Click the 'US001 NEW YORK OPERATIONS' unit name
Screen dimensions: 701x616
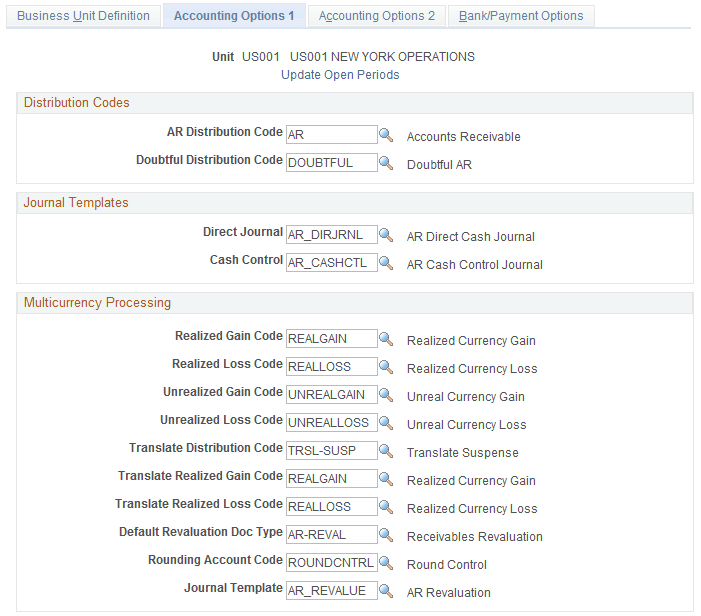[382, 57]
